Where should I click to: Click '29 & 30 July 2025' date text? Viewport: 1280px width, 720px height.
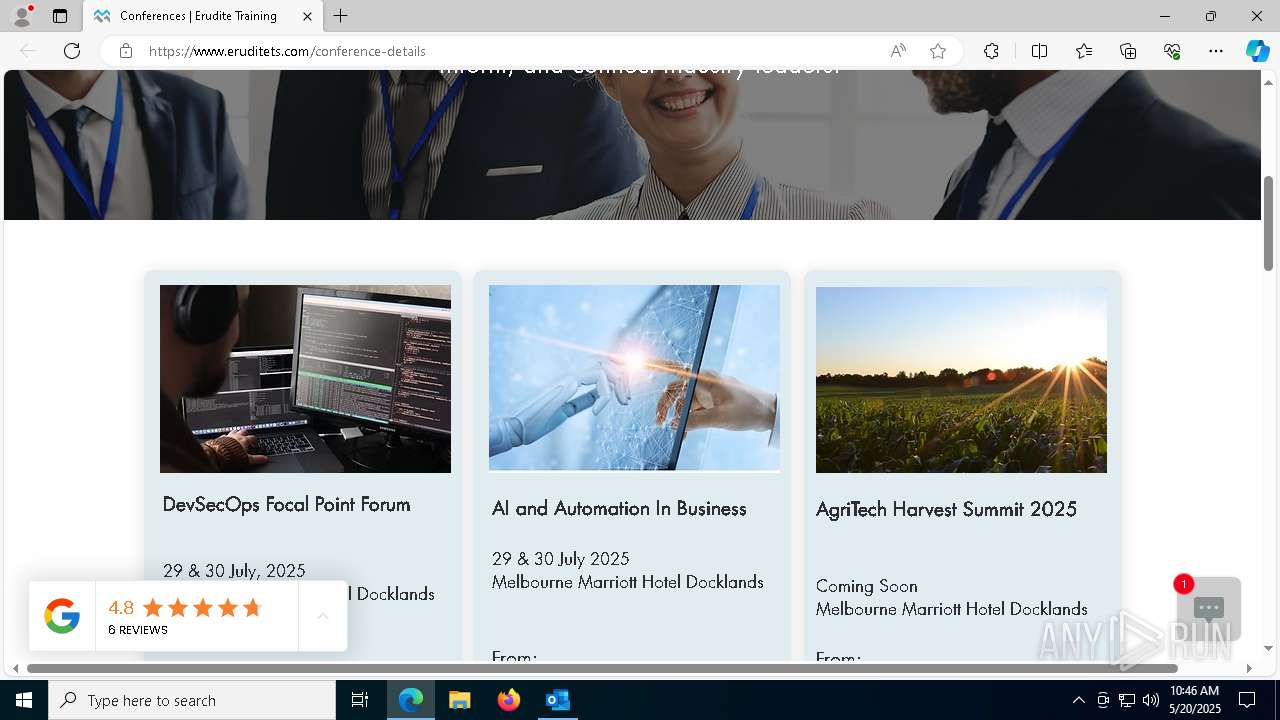pyautogui.click(x=560, y=559)
